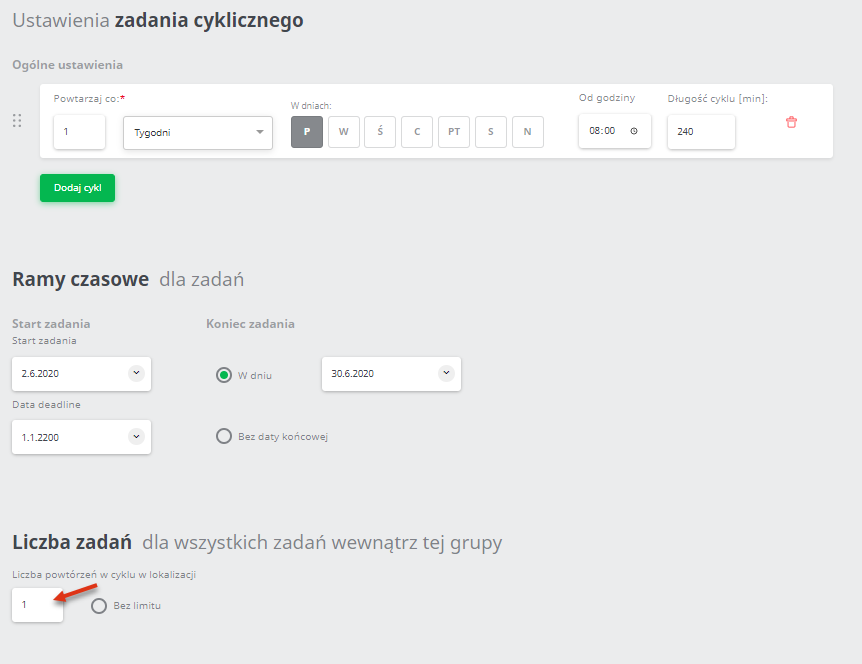Select the 'W dniu' radio option
This screenshot has height=664, width=862.
tap(224, 375)
